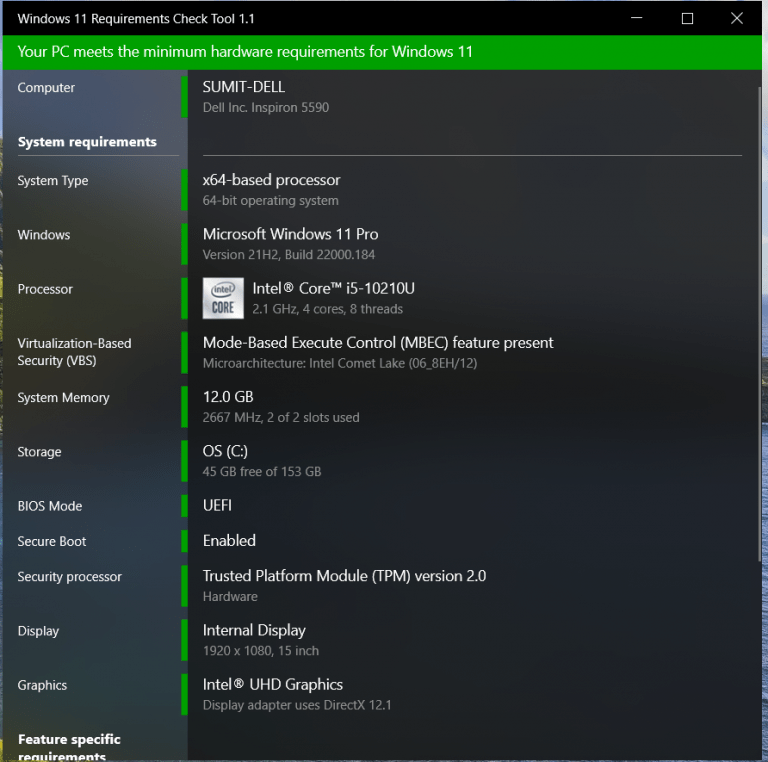The width and height of the screenshot is (768, 762).
Task: Click 'Microarchitecture: Intel Comet Lake' text
Action: pos(340,363)
